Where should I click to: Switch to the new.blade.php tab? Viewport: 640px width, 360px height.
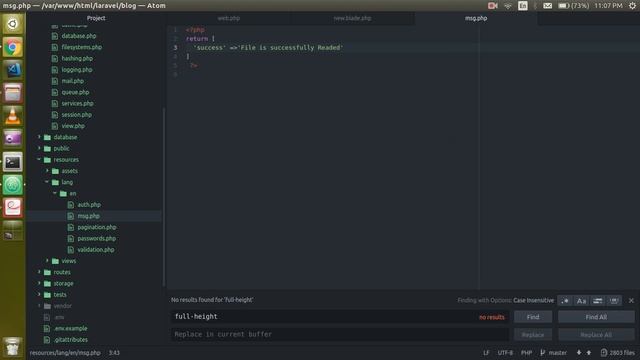[352, 18]
